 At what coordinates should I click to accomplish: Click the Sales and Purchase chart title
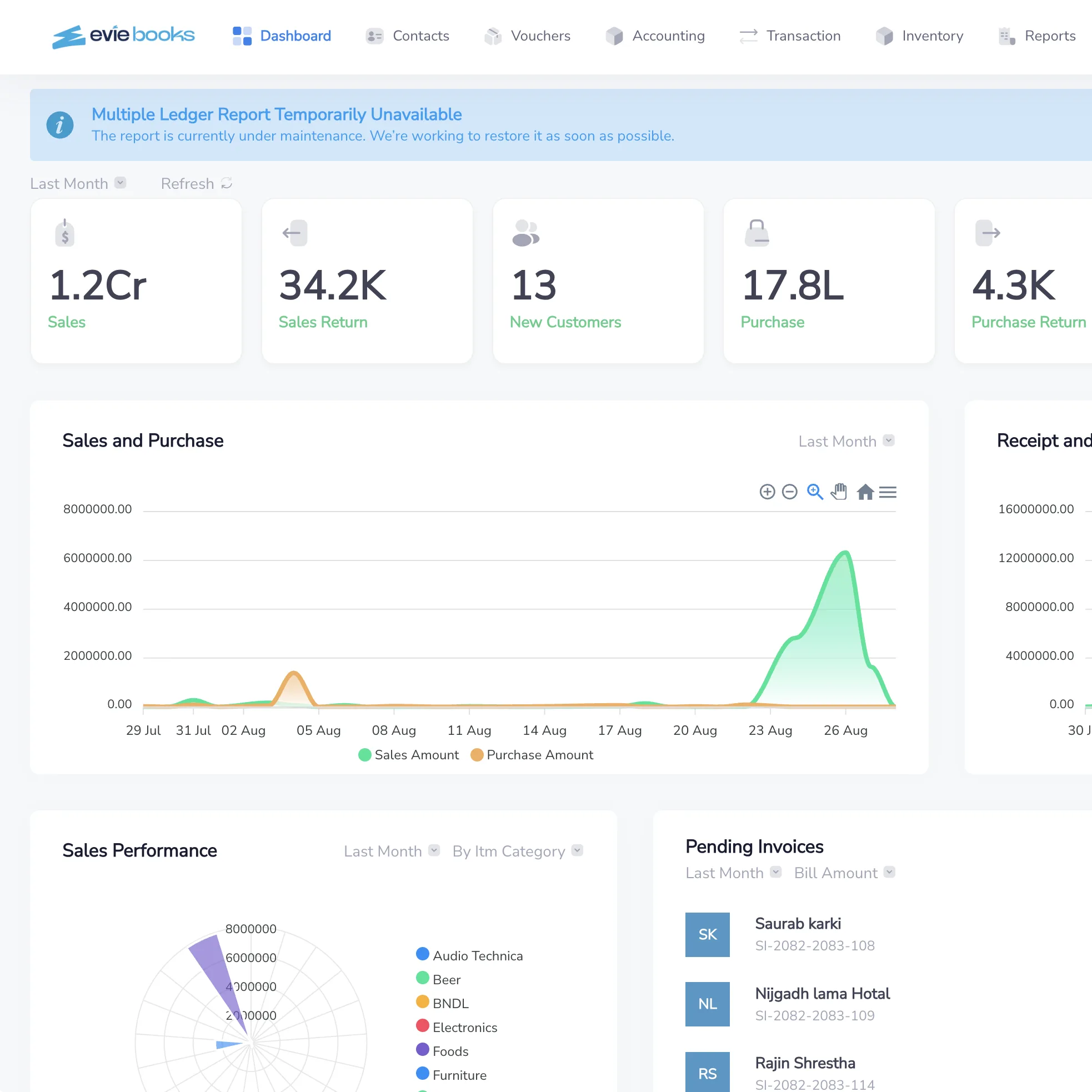(x=142, y=440)
